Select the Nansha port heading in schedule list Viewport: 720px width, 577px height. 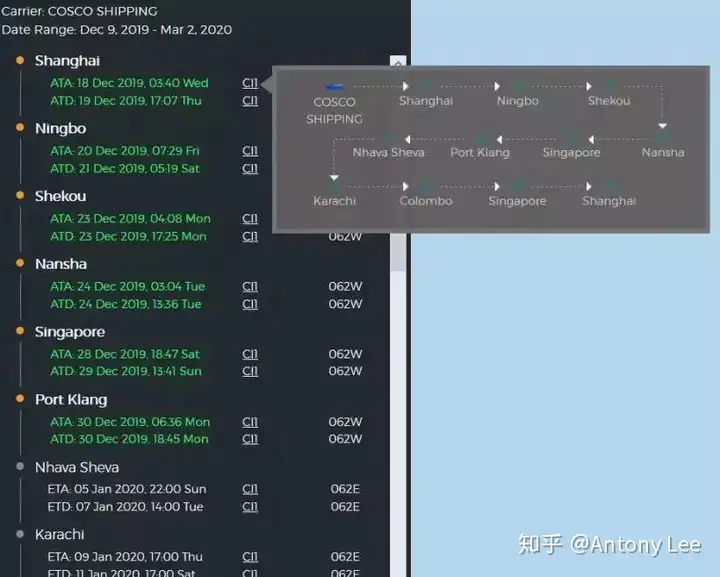pos(61,264)
